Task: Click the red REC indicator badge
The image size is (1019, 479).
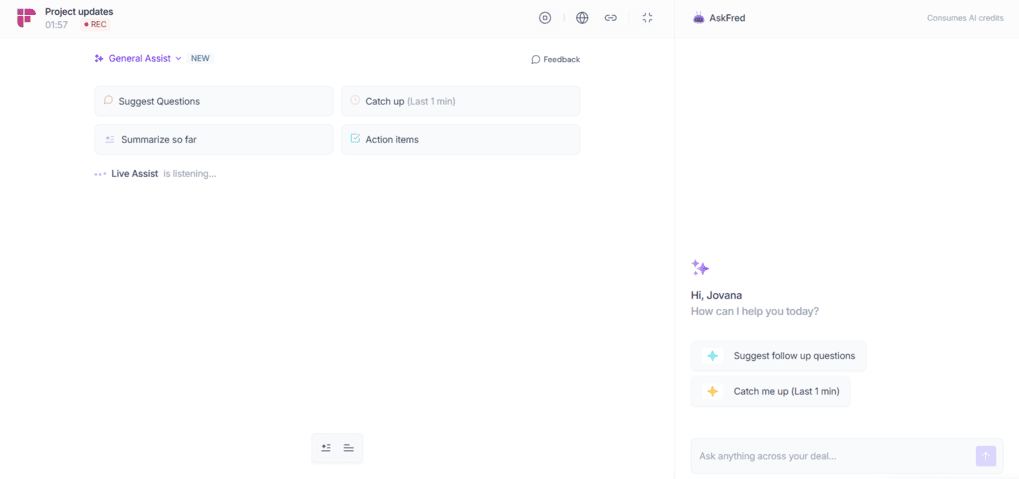Action: pyautogui.click(x=96, y=25)
